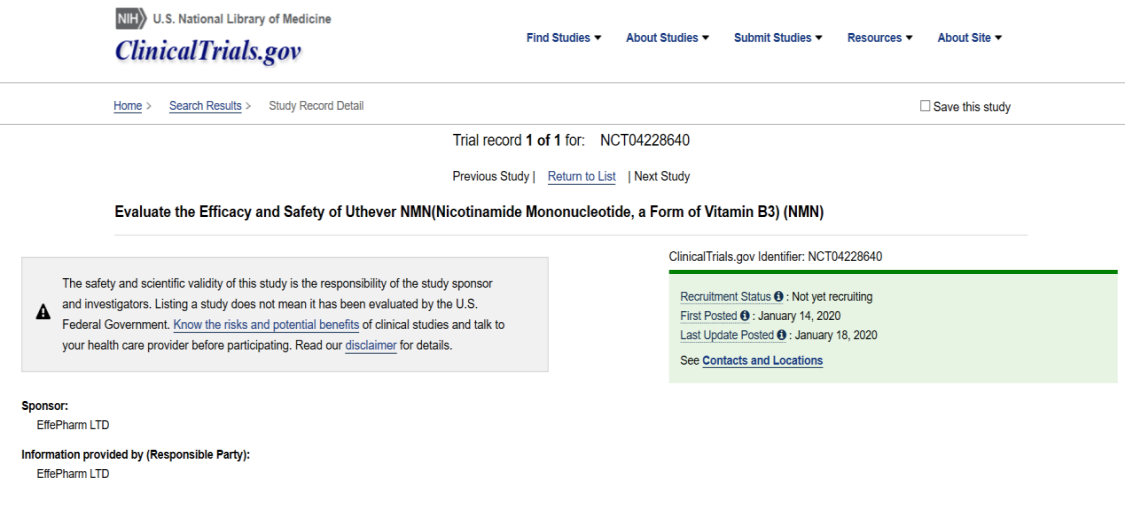
Task: Click the Last Update Posted label link
Action: [726, 335]
